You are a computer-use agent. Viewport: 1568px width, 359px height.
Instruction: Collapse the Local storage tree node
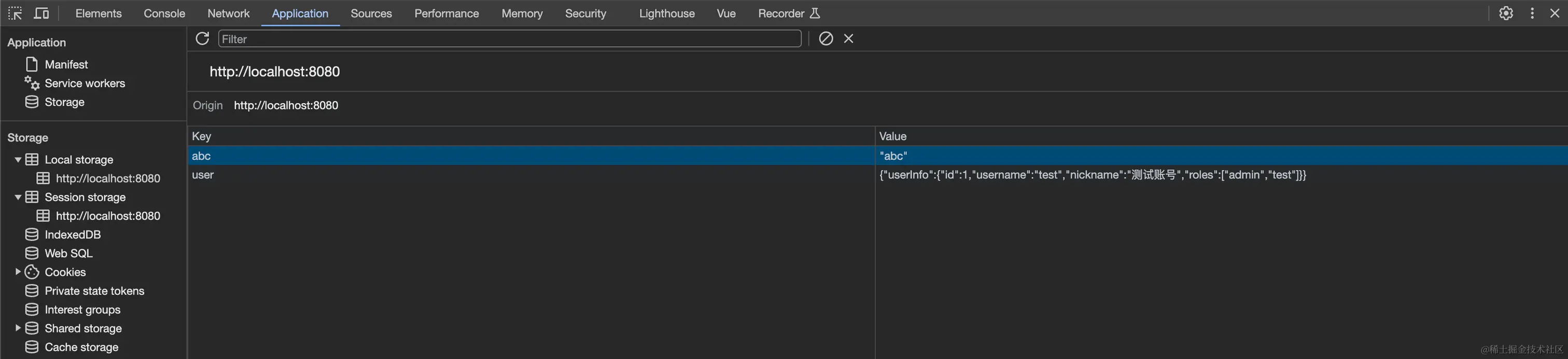coord(18,160)
